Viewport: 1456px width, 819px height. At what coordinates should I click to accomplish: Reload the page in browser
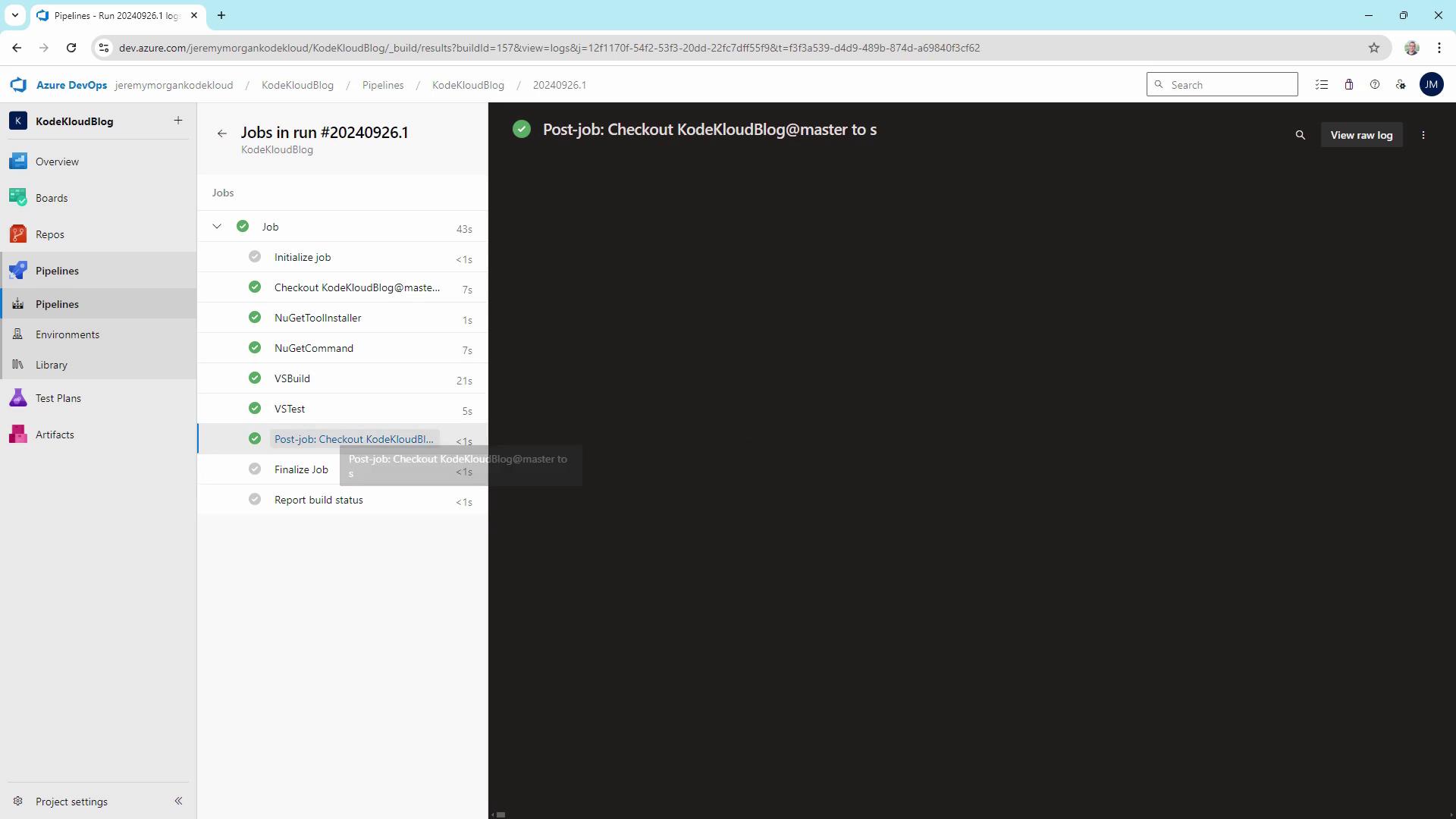(71, 48)
